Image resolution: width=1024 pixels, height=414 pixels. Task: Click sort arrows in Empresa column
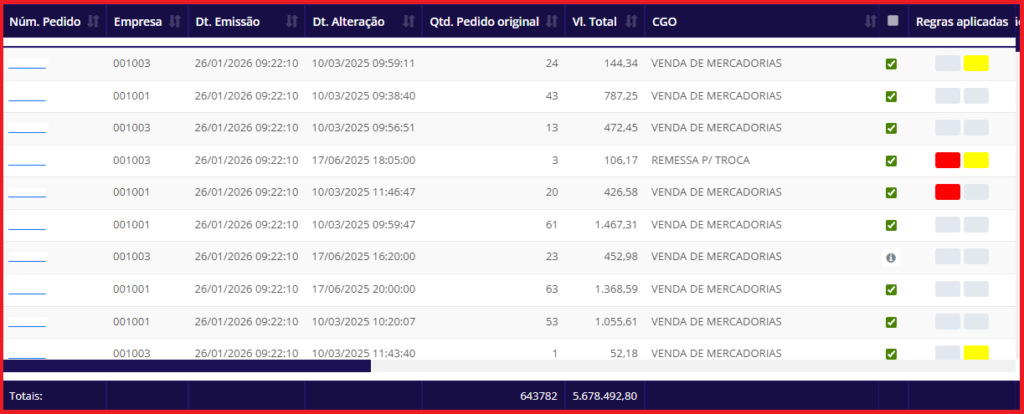coord(175,21)
